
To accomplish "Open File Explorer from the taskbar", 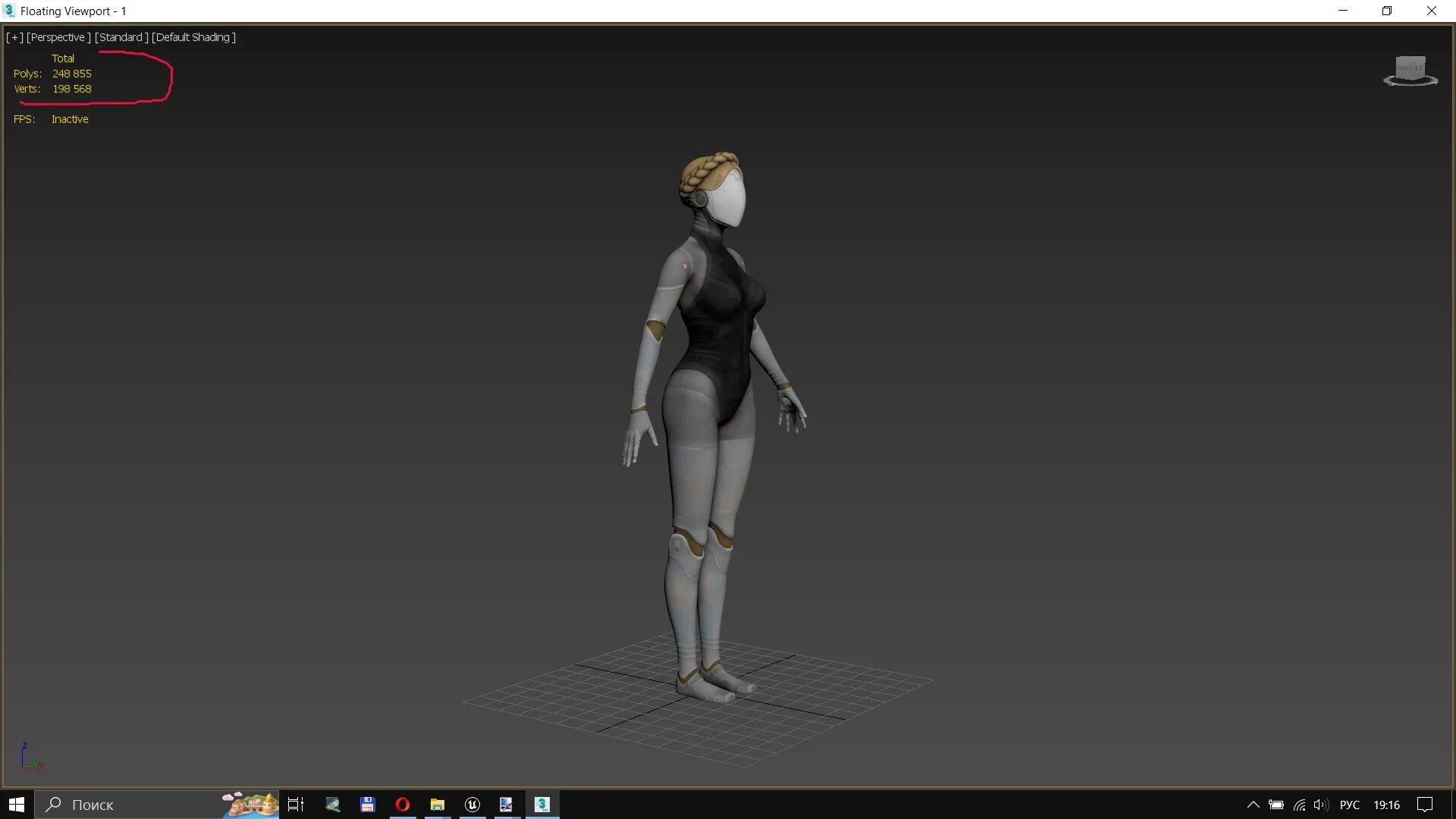I will coord(438,805).
